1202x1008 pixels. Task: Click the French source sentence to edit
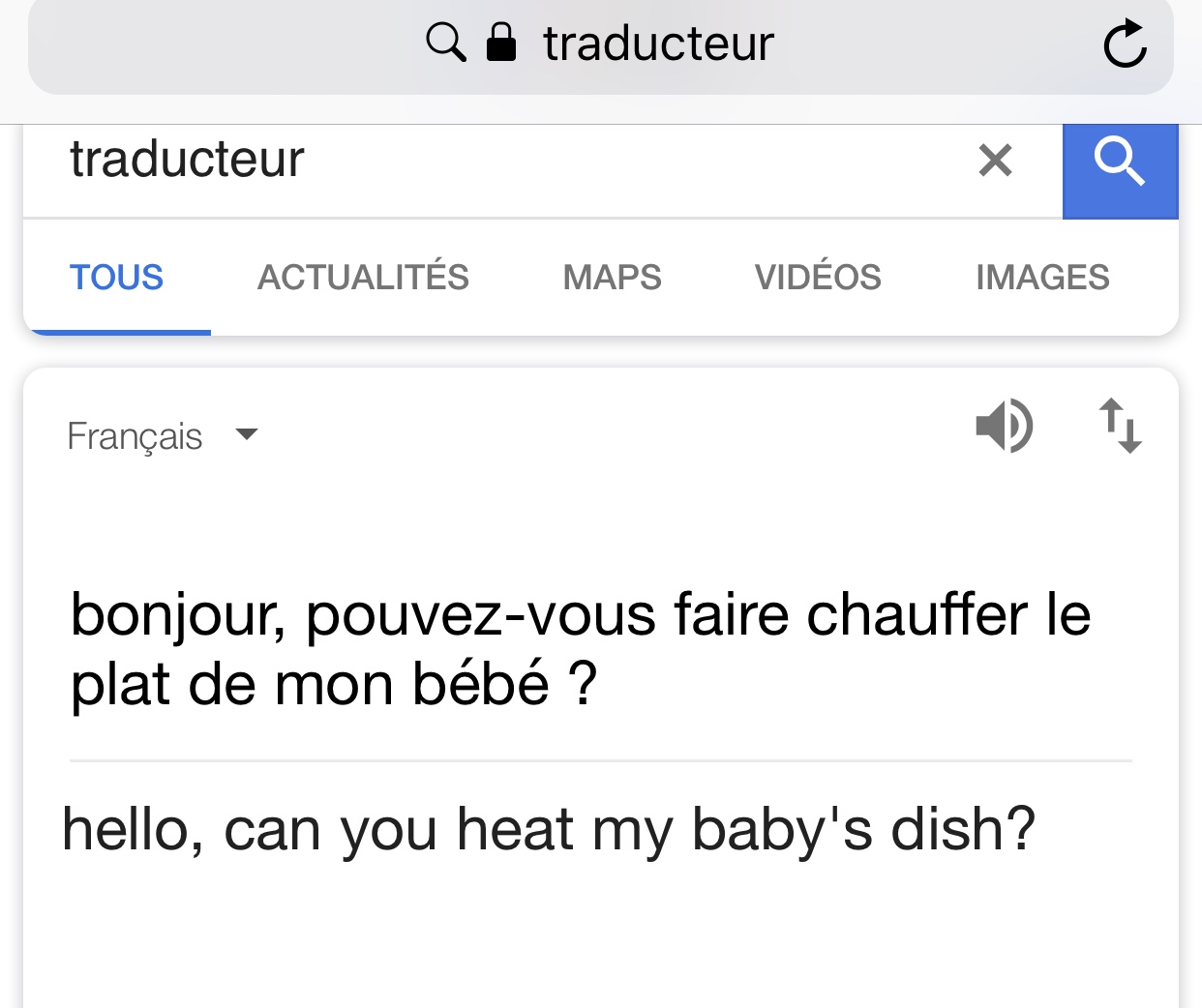pyautogui.click(x=581, y=649)
